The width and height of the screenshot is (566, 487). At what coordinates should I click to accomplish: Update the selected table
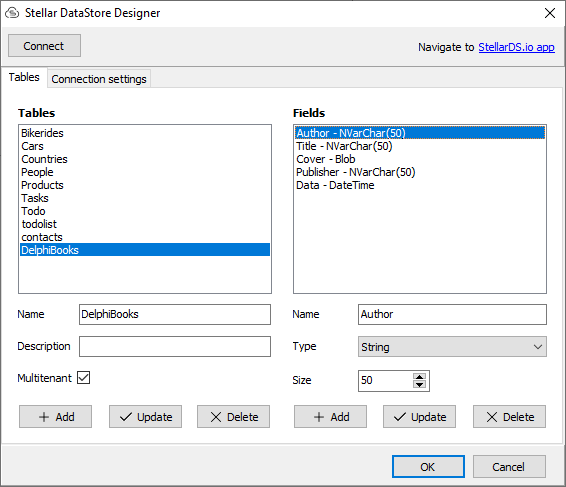click(145, 417)
